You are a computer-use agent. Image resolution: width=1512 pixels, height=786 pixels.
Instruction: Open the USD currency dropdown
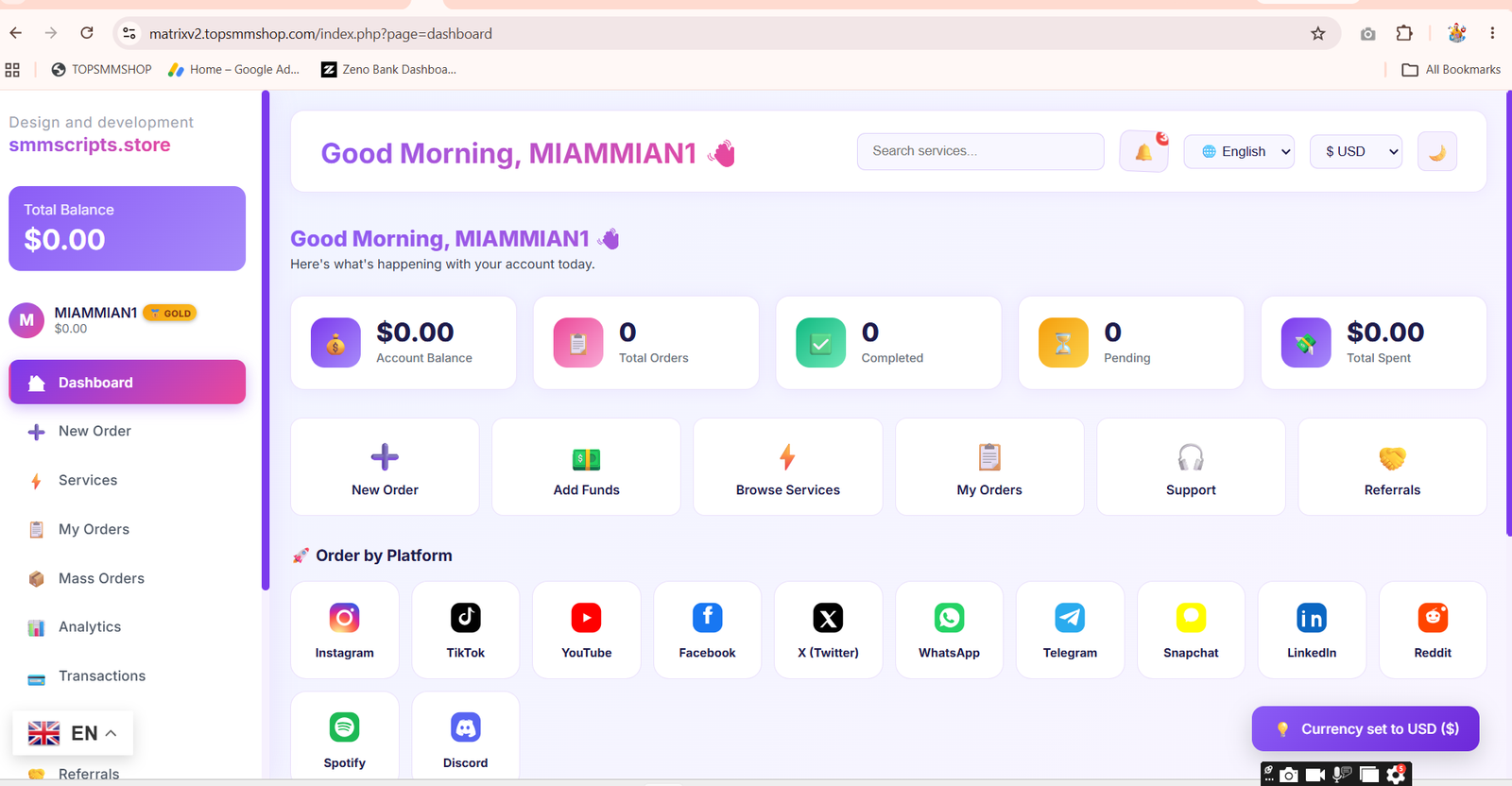point(1356,151)
